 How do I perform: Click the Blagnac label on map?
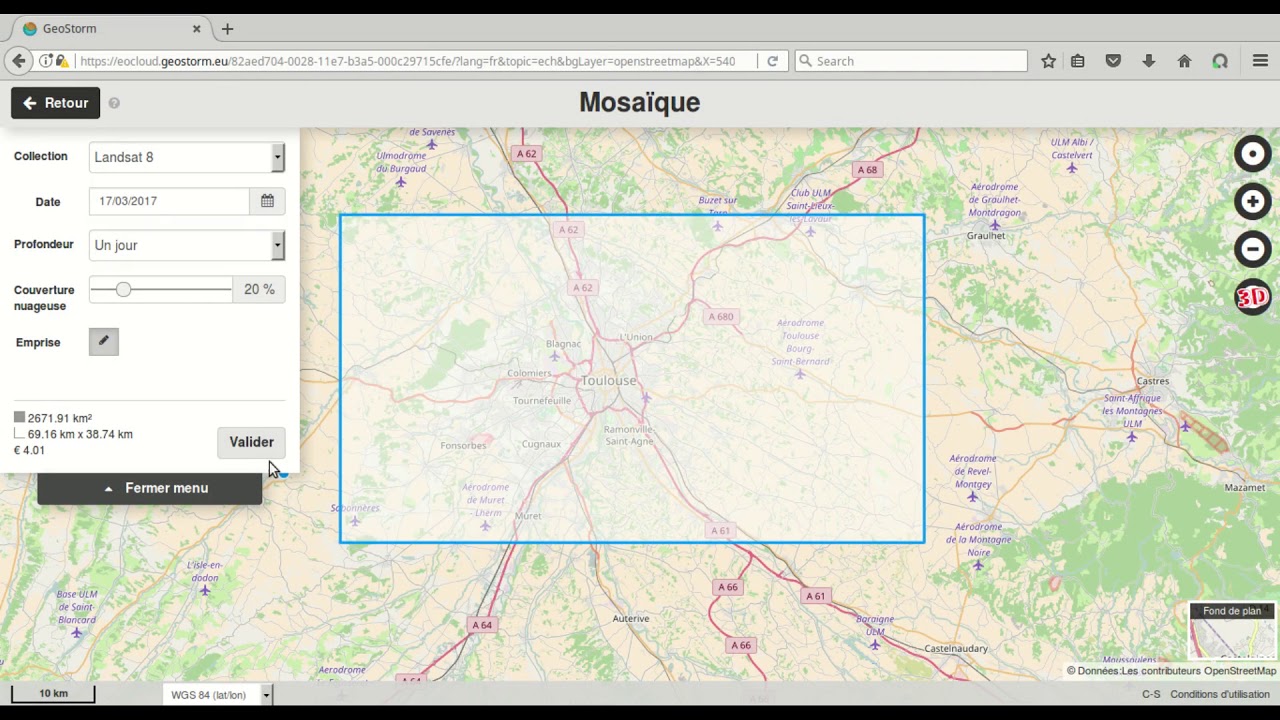564,344
